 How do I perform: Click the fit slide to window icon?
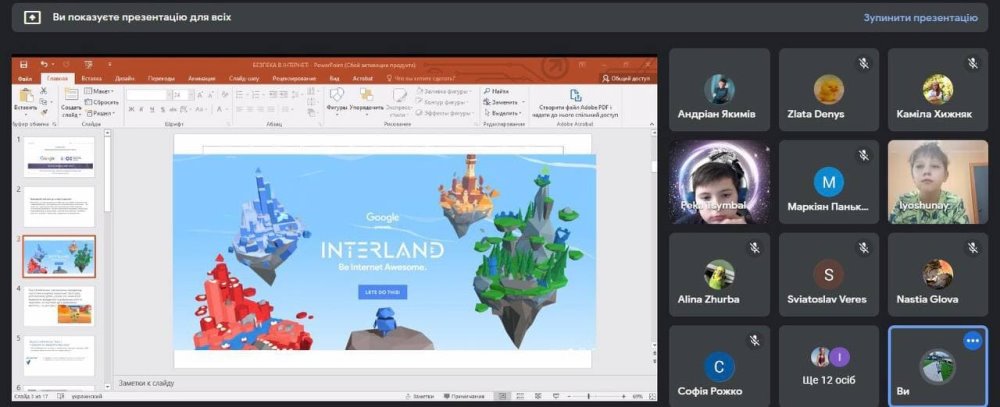point(652,396)
